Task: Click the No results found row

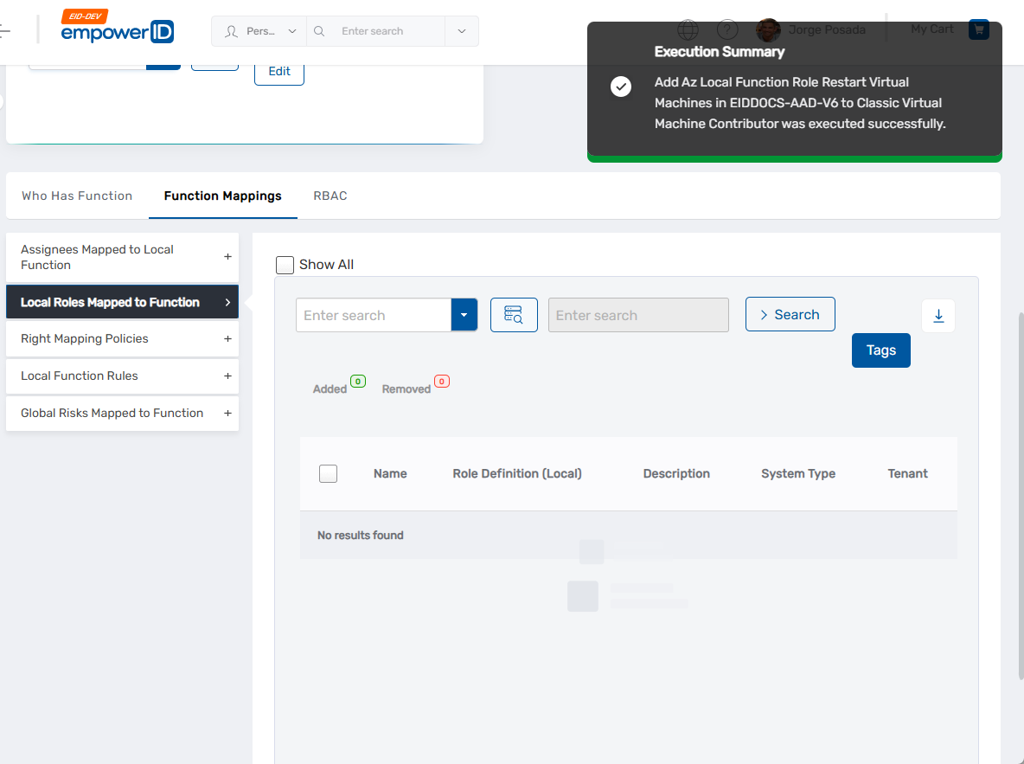Action: pyautogui.click(x=628, y=535)
